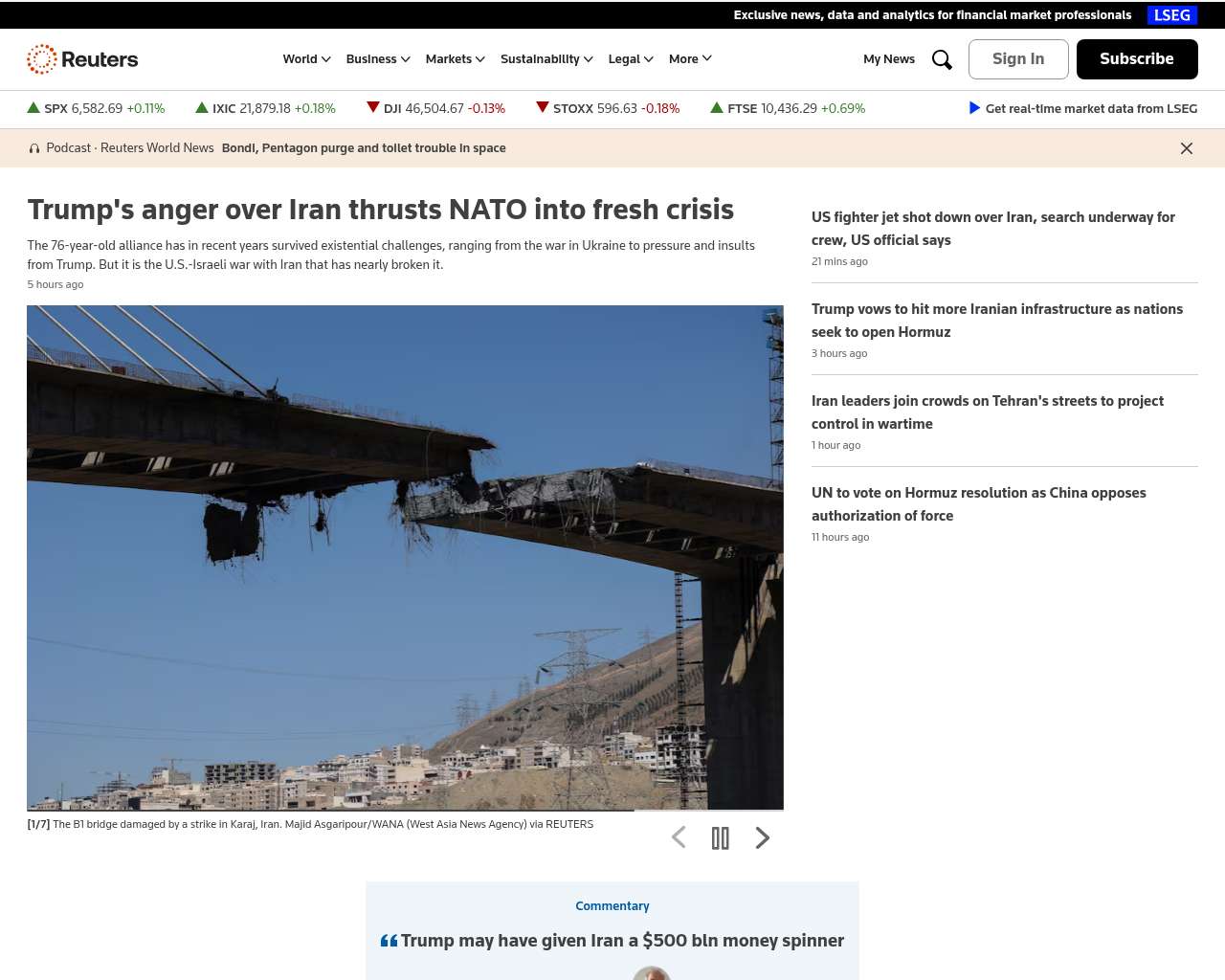Go to the next slideshow image
The height and width of the screenshot is (980, 1225).
763,838
